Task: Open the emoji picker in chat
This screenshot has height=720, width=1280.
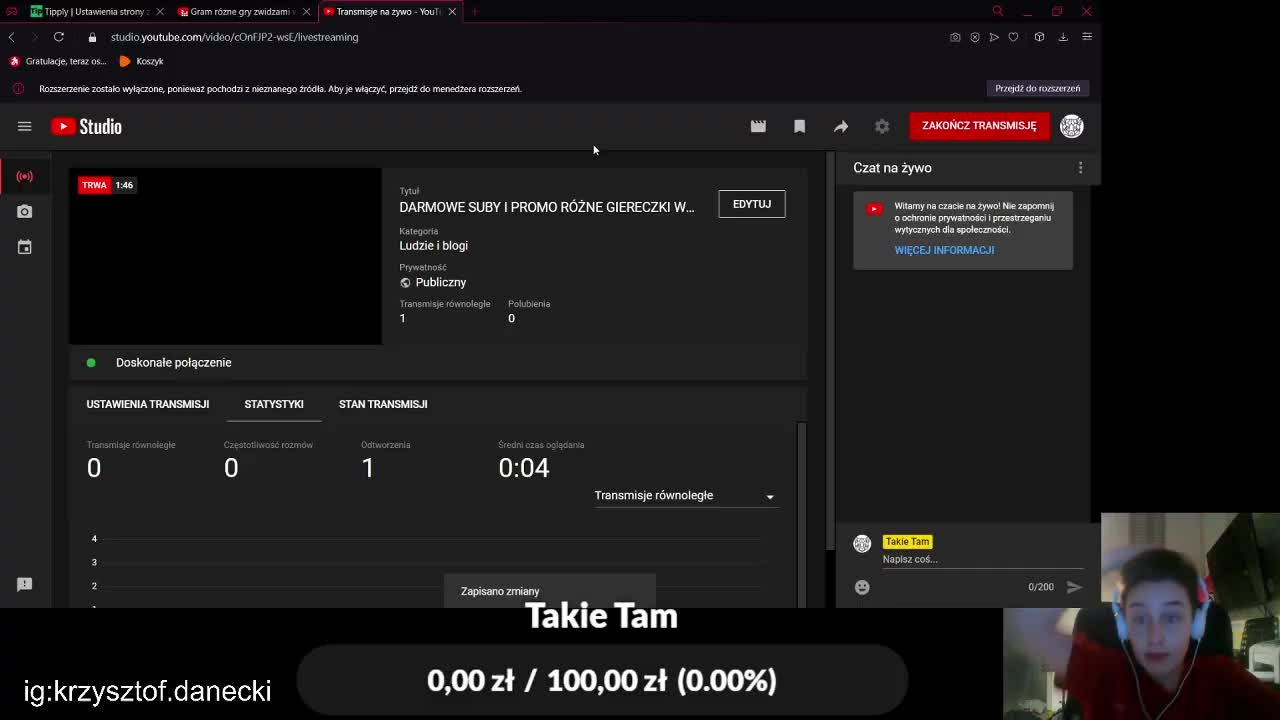Action: pos(862,587)
